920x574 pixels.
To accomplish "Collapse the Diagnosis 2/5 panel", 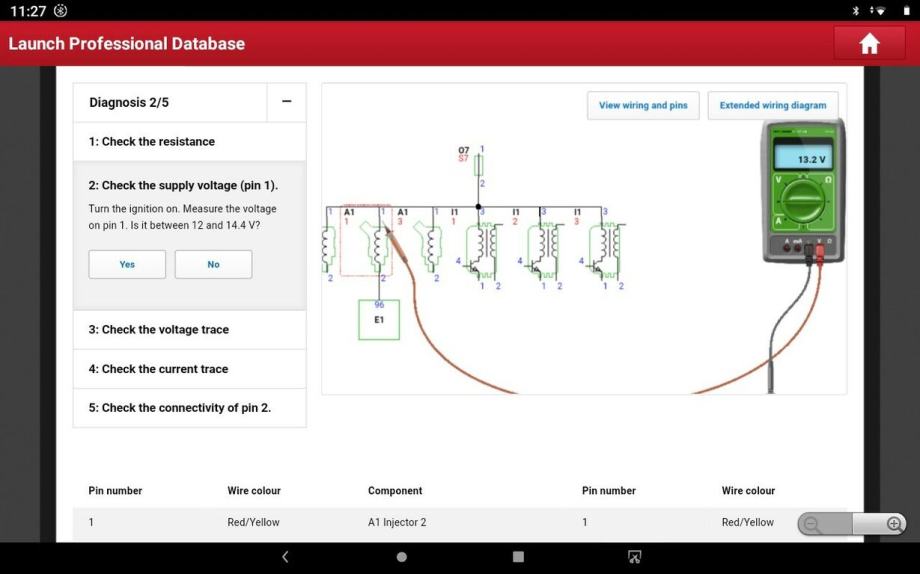I will pyautogui.click(x=286, y=102).
